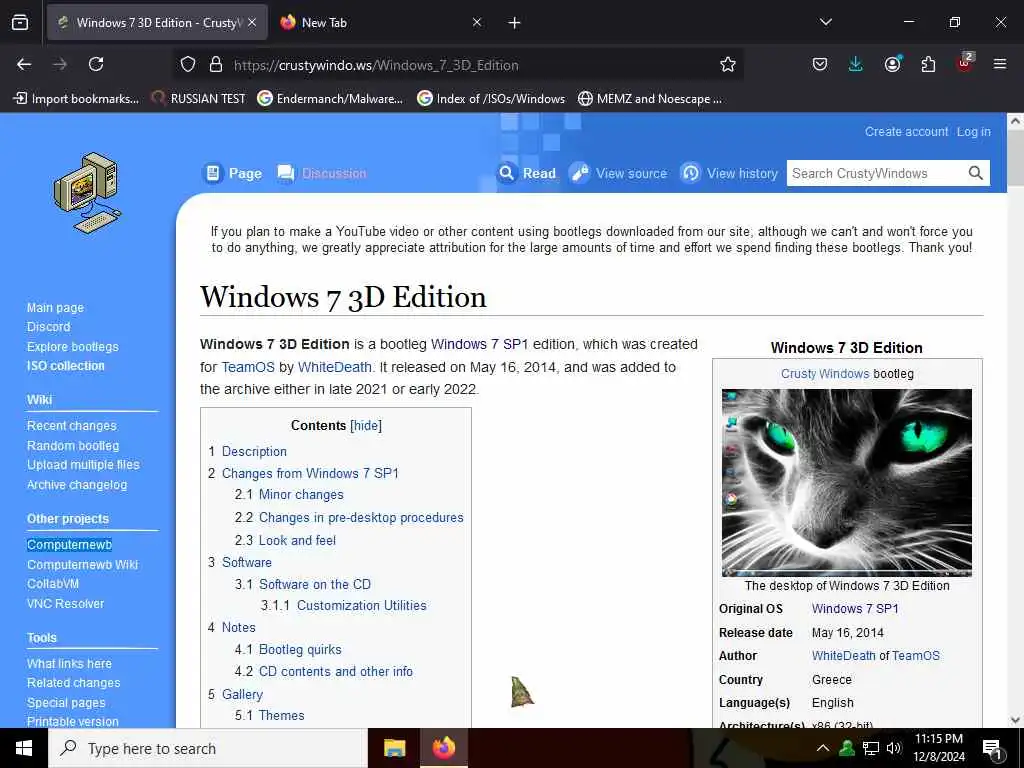Open the View source tab

618,173
